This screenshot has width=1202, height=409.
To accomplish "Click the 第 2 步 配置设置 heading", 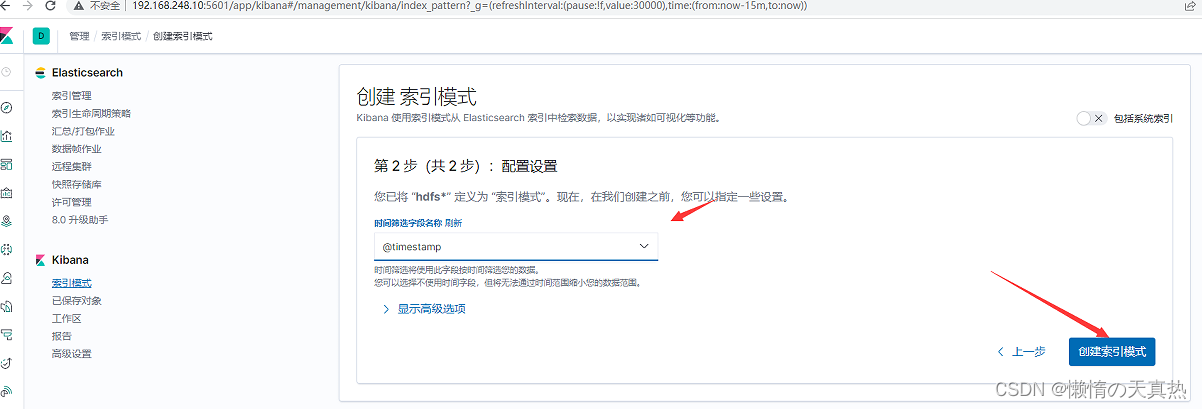I will [x=465, y=166].
